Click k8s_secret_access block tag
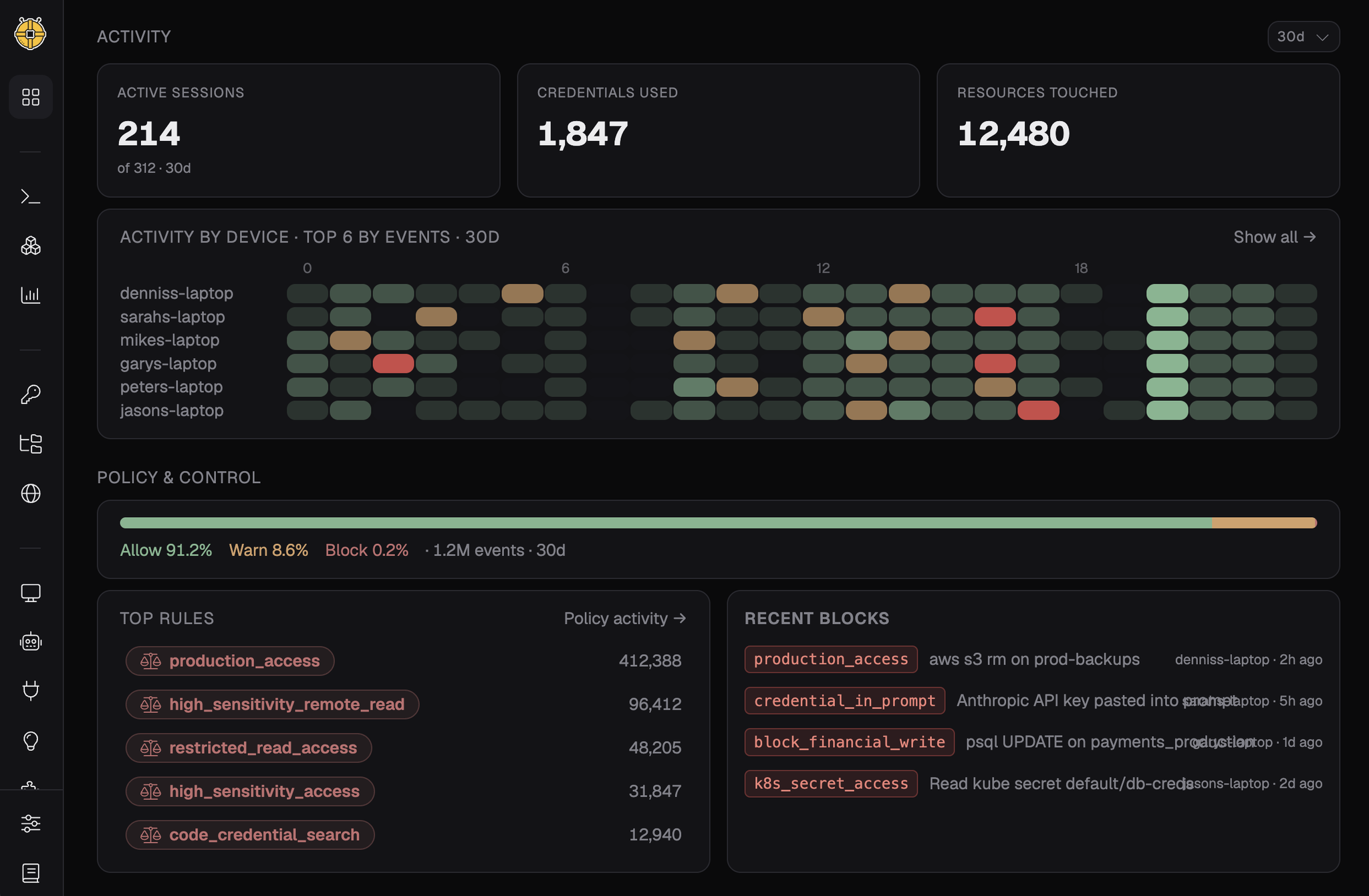This screenshot has width=1369, height=896. 831,784
